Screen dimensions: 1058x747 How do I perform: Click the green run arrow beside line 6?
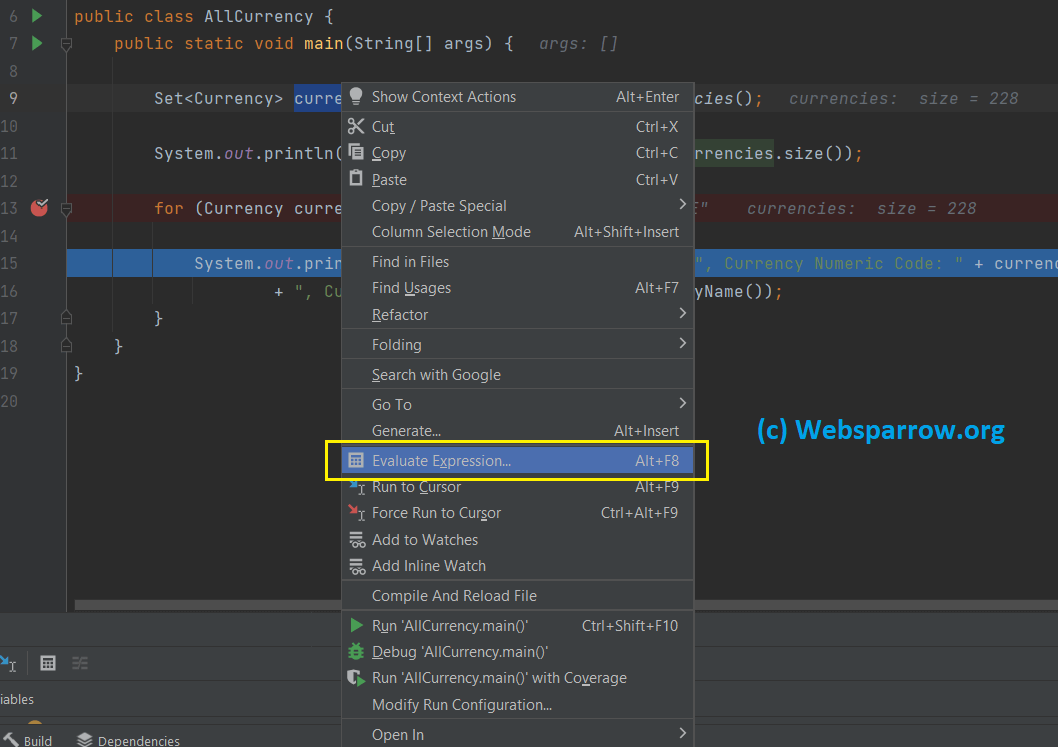pyautogui.click(x=39, y=16)
